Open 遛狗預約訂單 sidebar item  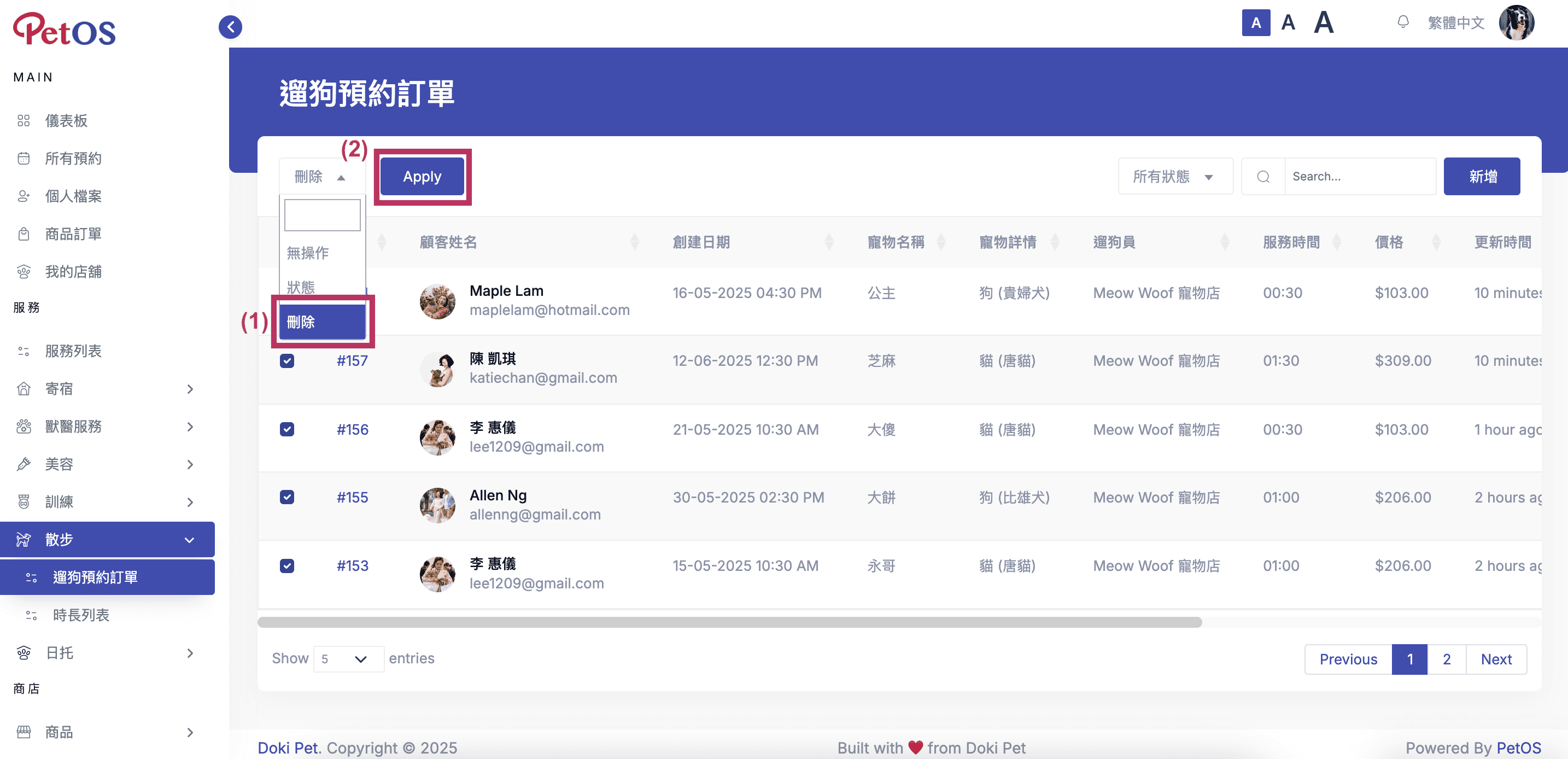(x=107, y=577)
